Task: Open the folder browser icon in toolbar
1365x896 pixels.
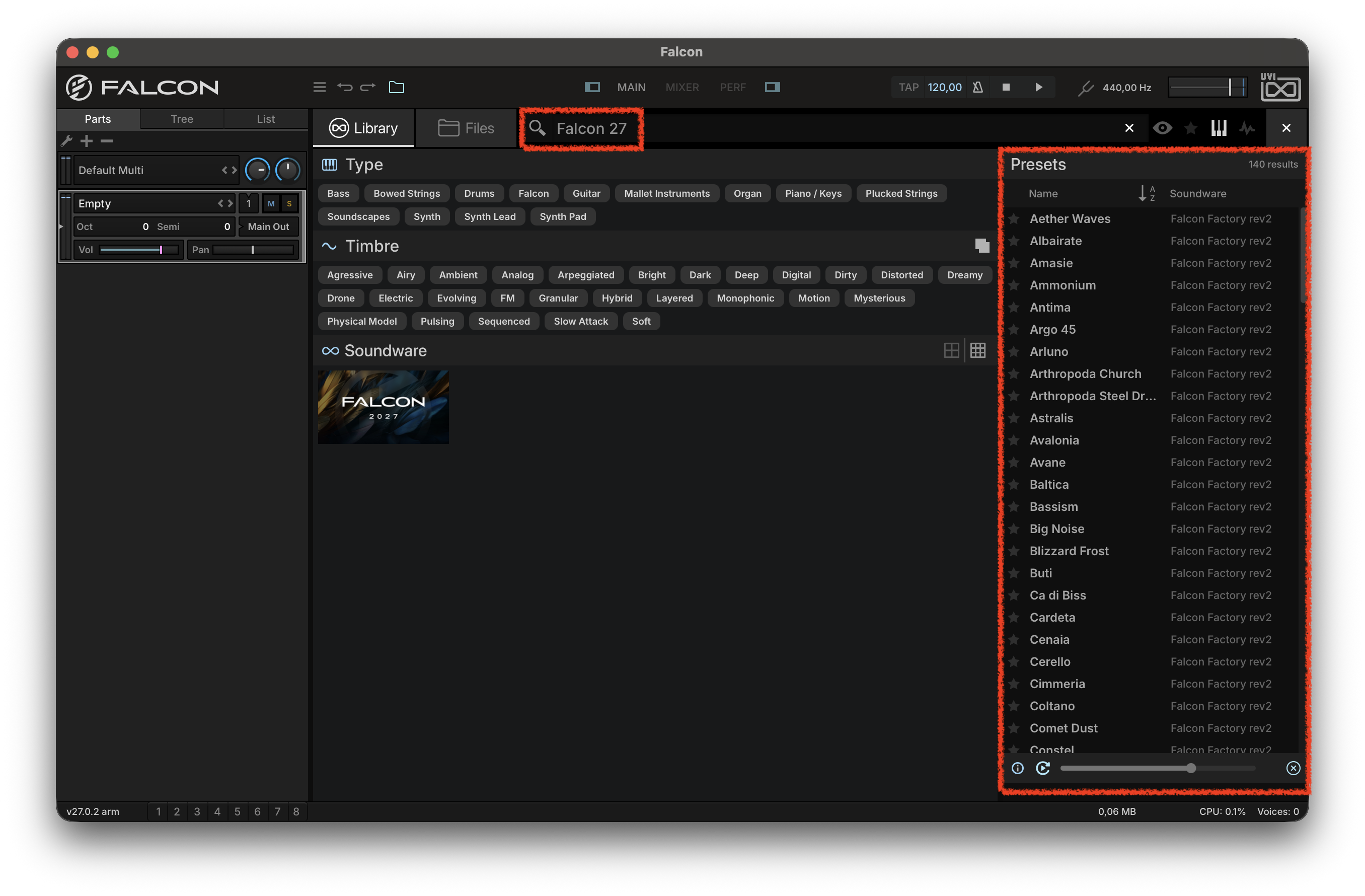Action: 396,87
